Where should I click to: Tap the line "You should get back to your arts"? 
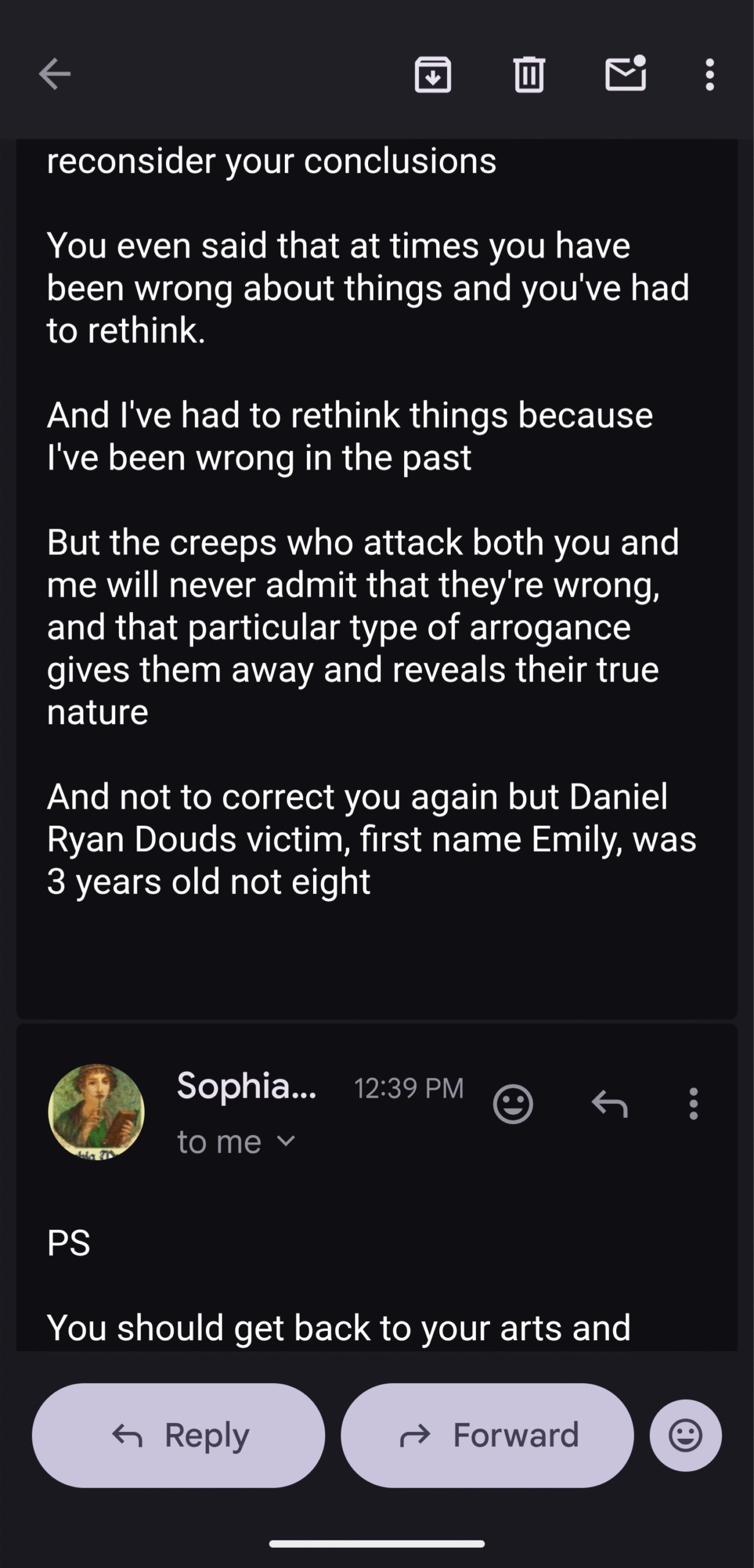(x=338, y=1327)
